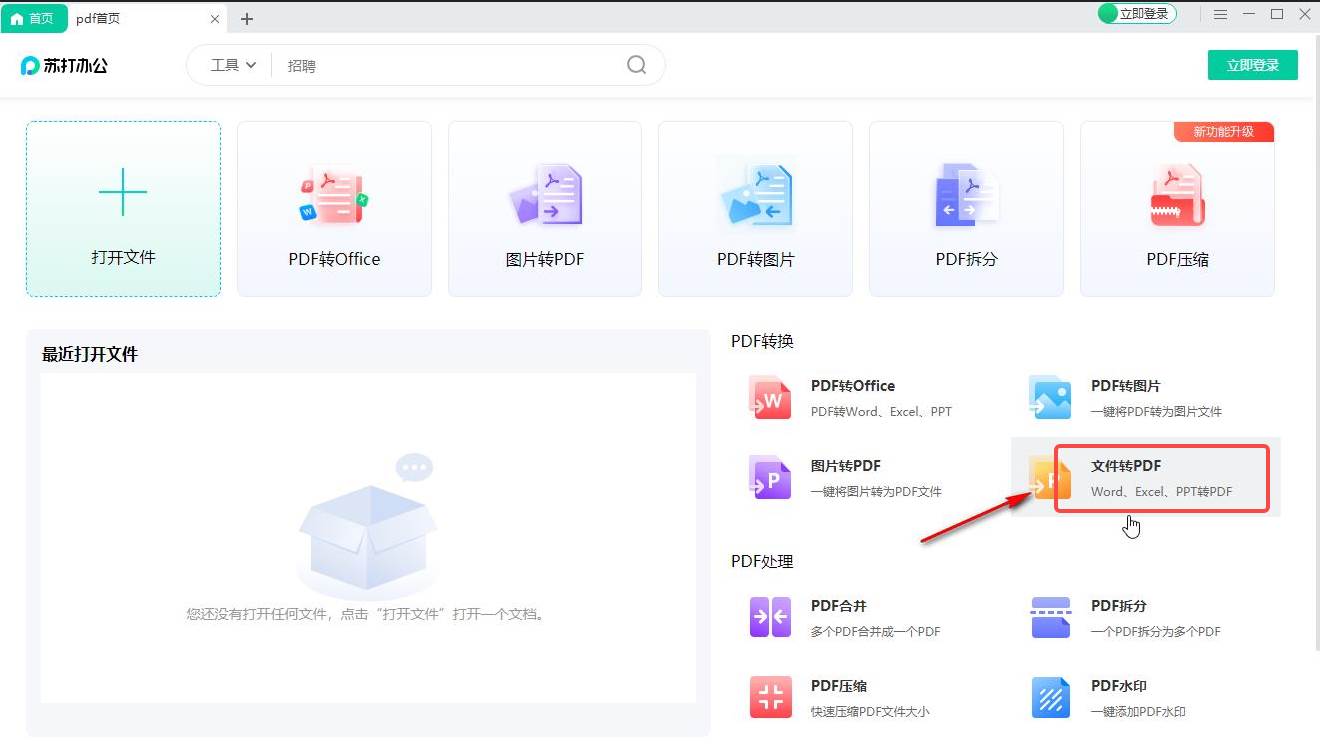Click the 最近打开文件 heading
Screen dimensions: 1320x751
pyautogui.click(x=90, y=354)
